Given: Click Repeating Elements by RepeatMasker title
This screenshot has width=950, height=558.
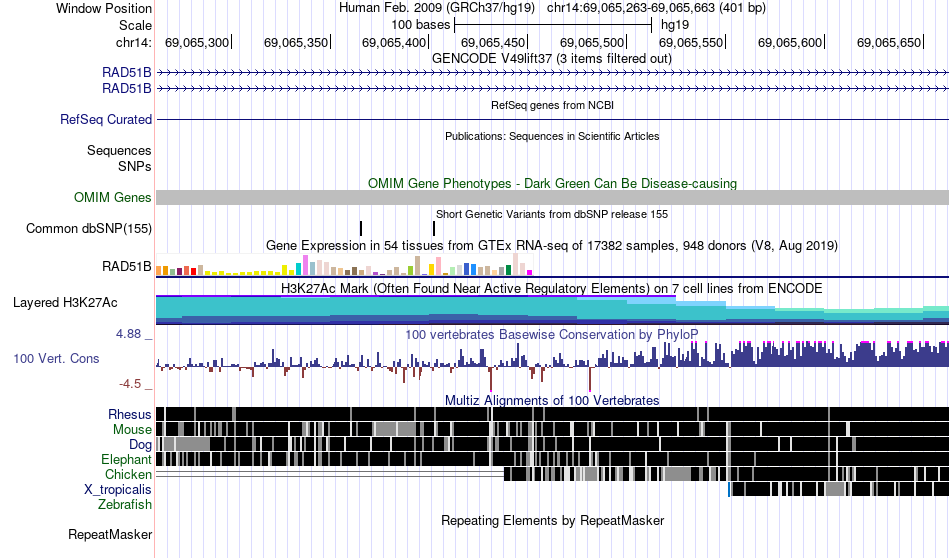Looking at the screenshot, I should (552, 520).
